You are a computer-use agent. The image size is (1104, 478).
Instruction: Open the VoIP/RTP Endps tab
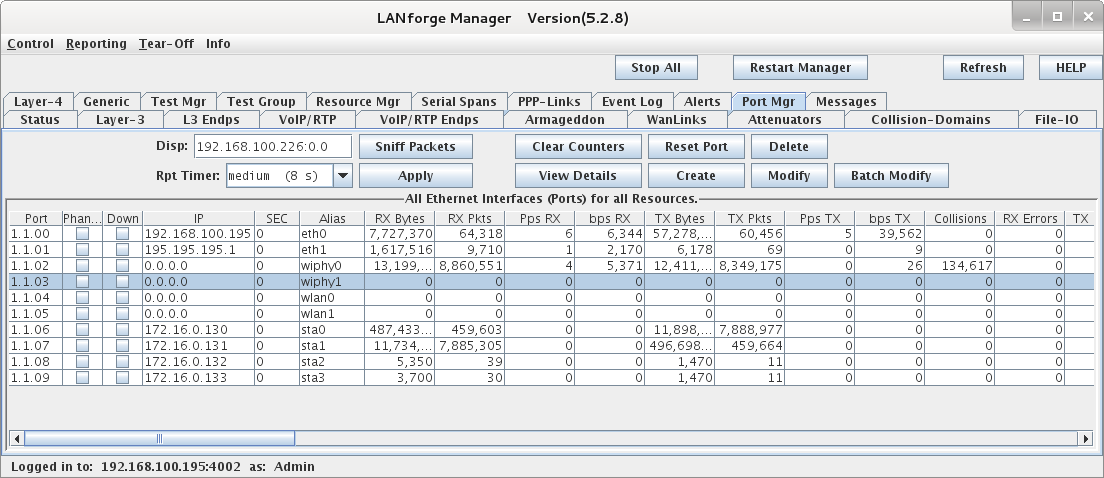pos(429,120)
